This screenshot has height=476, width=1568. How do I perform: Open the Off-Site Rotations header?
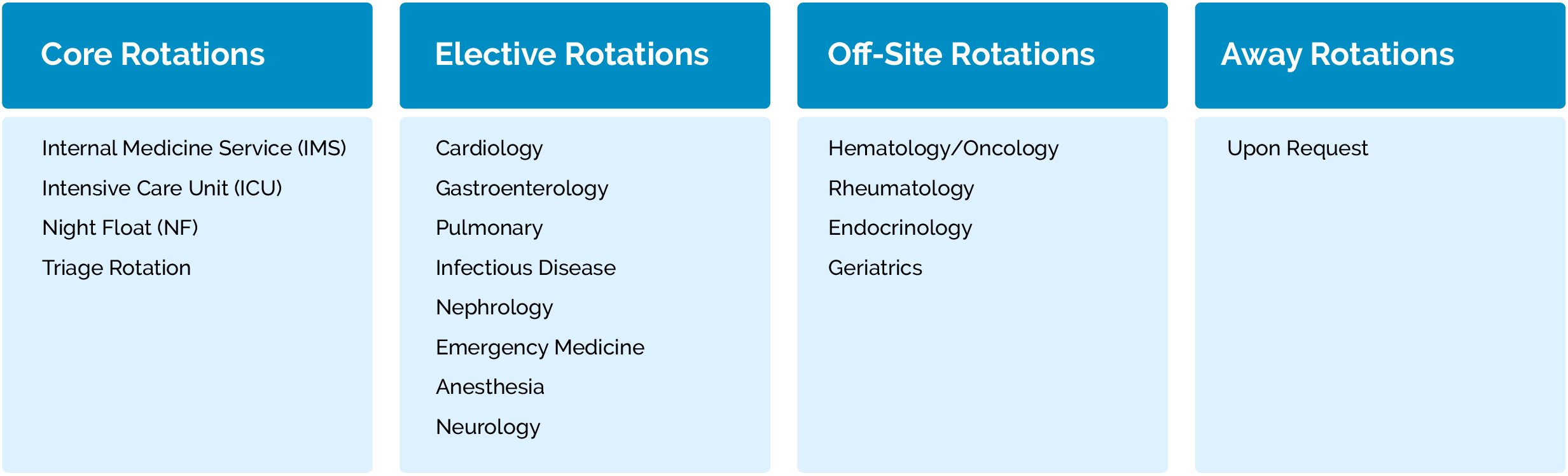961,55
